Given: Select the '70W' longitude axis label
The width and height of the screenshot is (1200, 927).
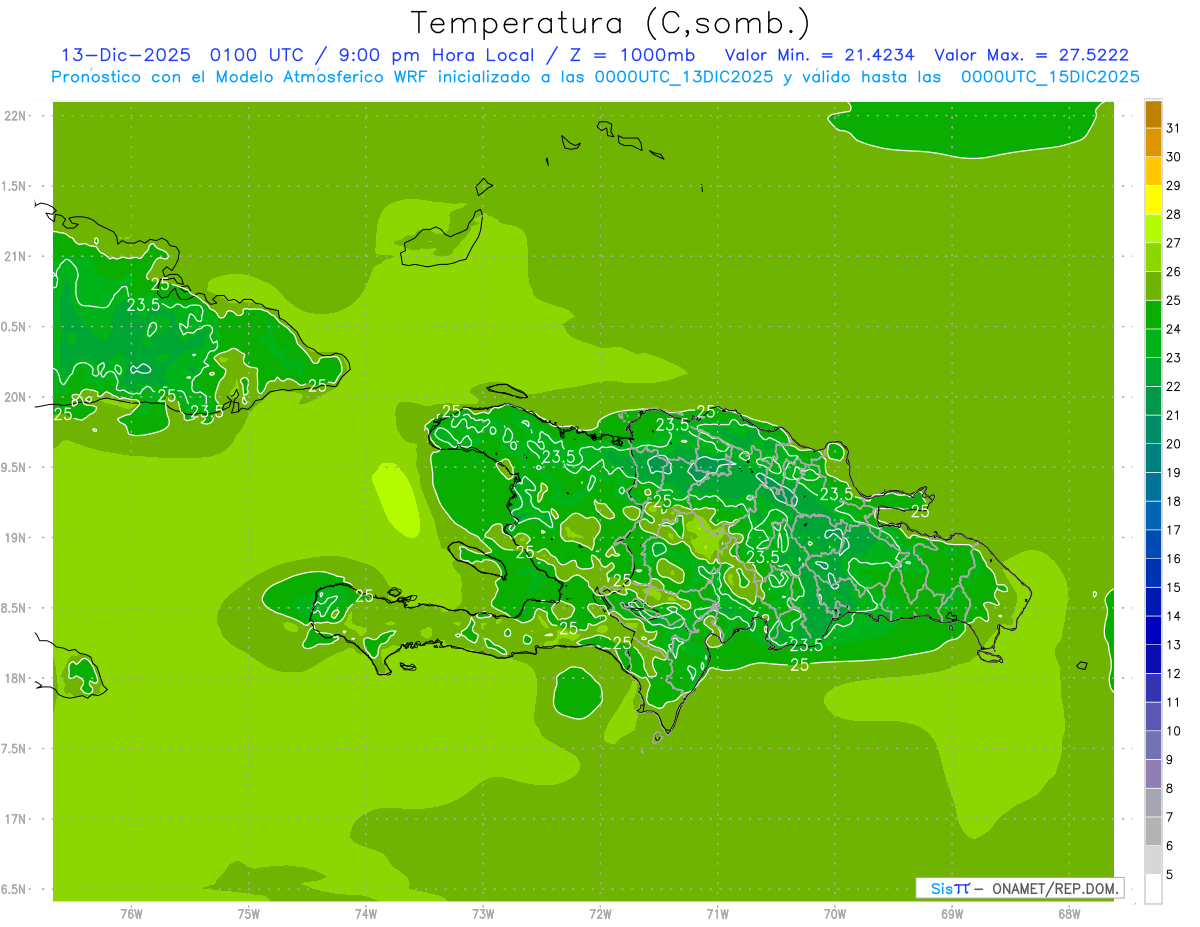Looking at the screenshot, I should 835,914.
